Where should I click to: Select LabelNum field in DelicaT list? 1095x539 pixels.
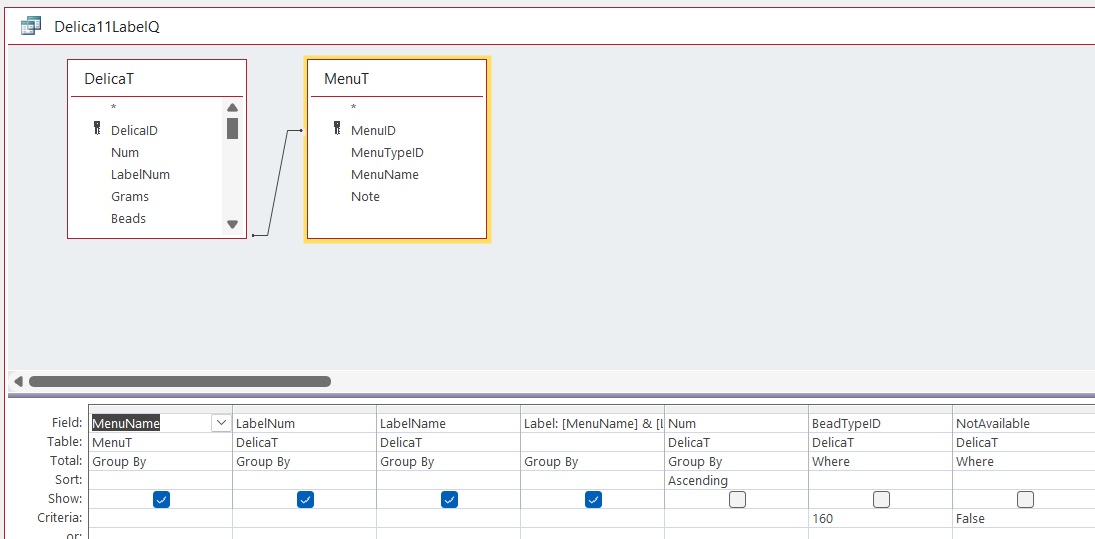(x=140, y=175)
